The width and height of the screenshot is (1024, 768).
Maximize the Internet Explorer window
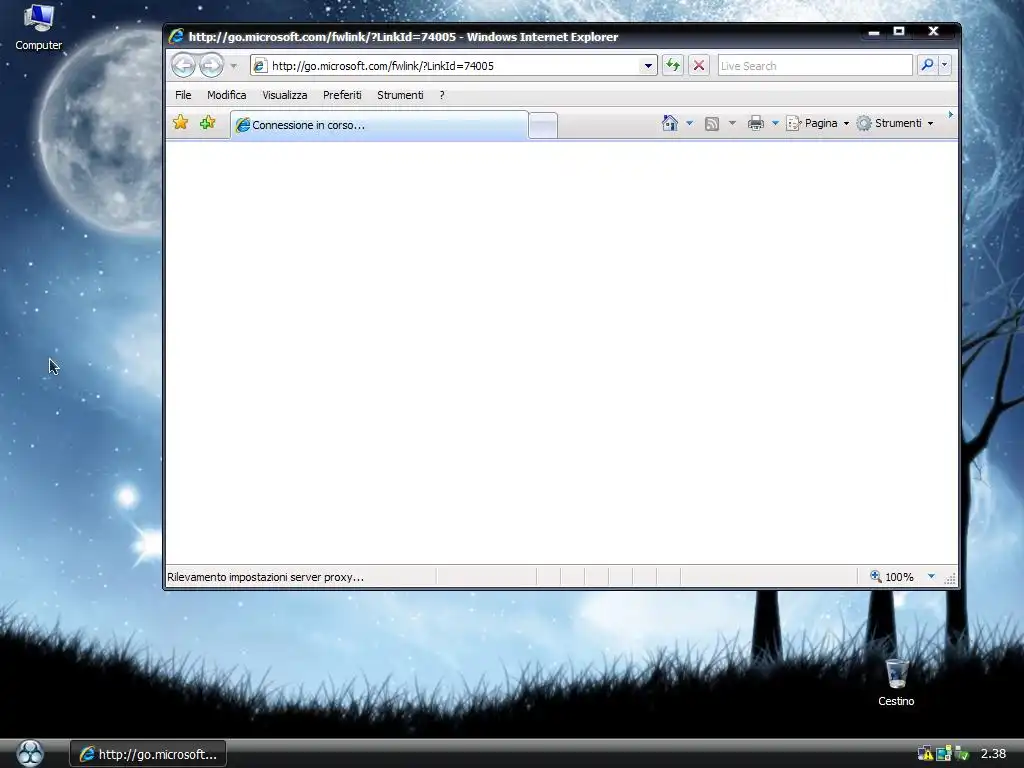(x=899, y=31)
